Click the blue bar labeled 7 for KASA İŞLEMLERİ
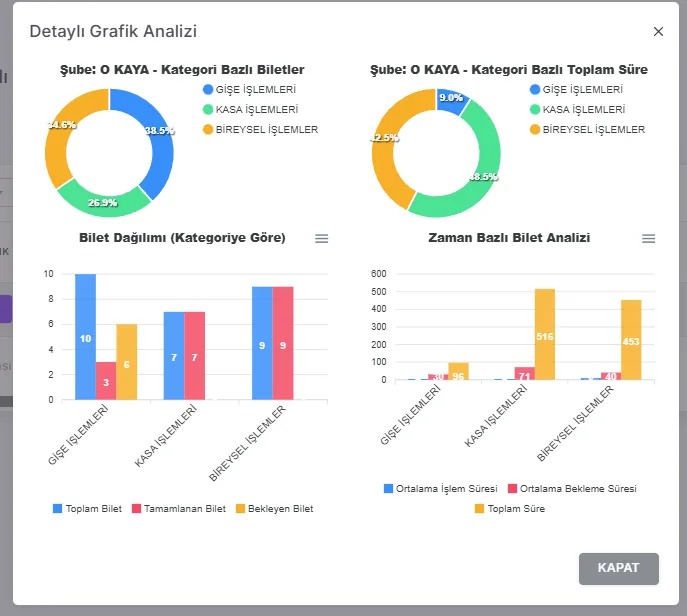Image resolution: width=687 pixels, height=616 pixels. coord(174,356)
